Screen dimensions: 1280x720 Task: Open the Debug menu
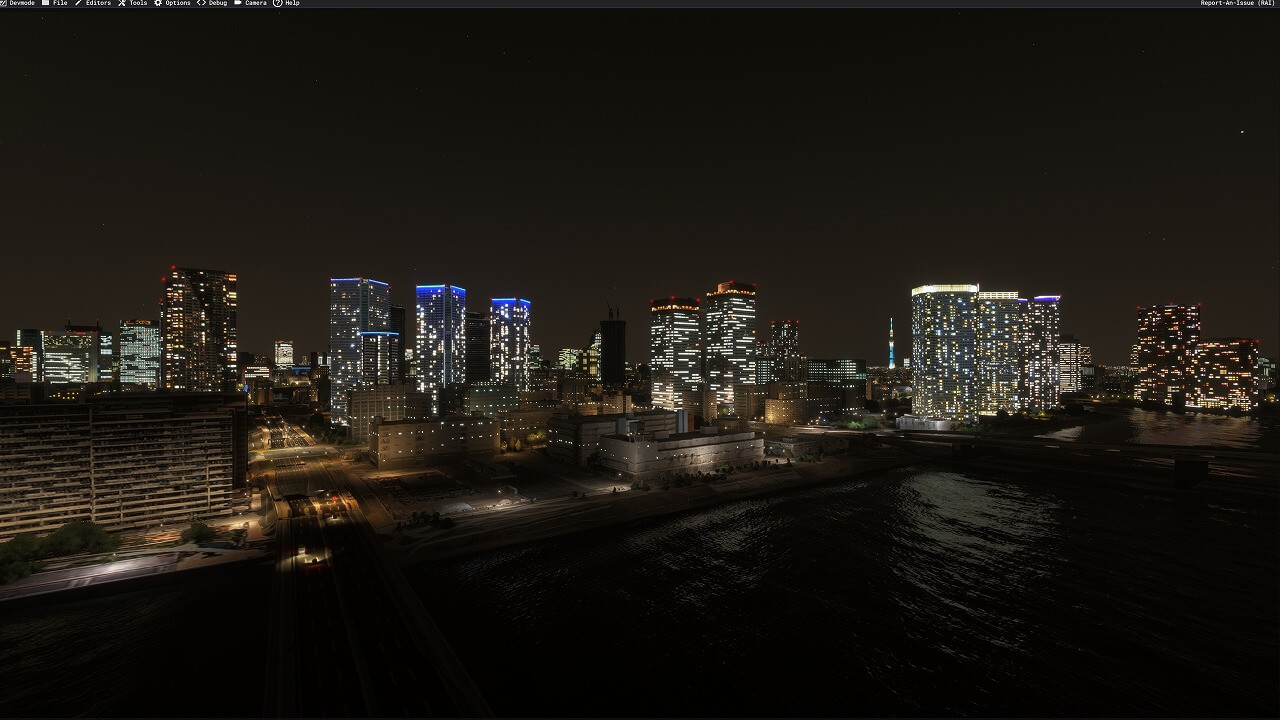coord(218,3)
